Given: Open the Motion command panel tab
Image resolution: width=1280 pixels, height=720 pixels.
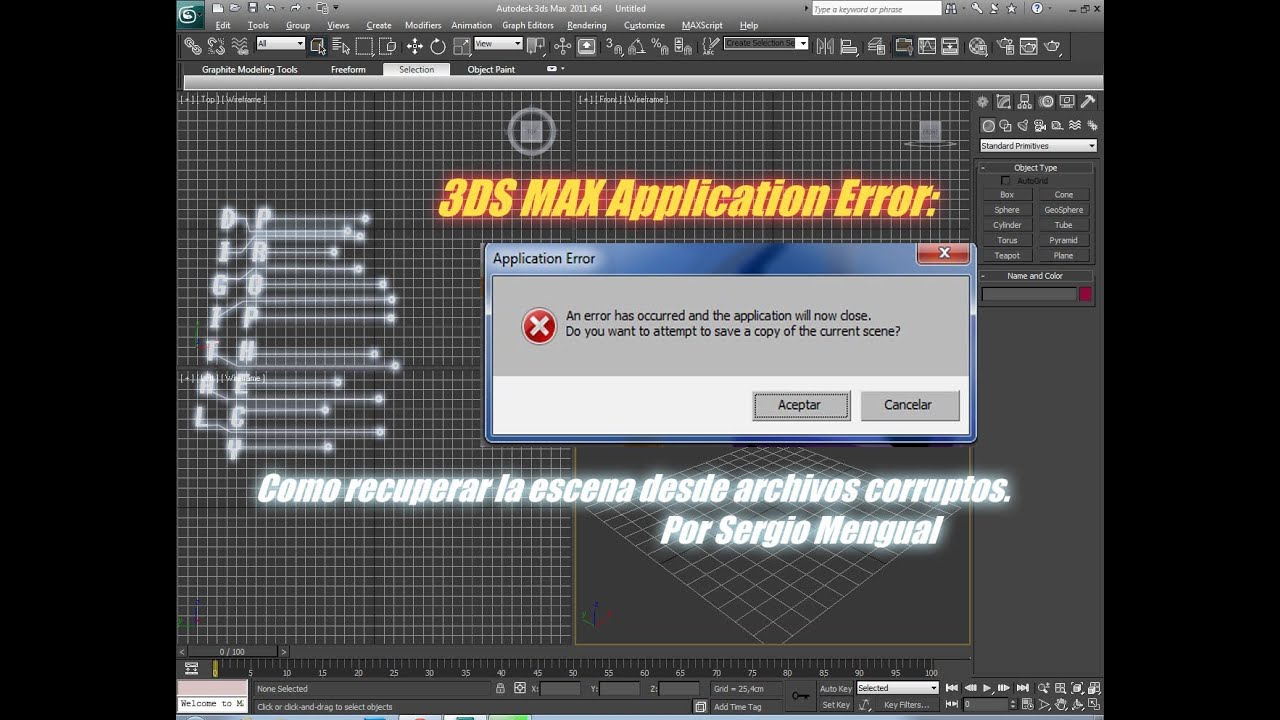Looking at the screenshot, I should tap(1046, 101).
